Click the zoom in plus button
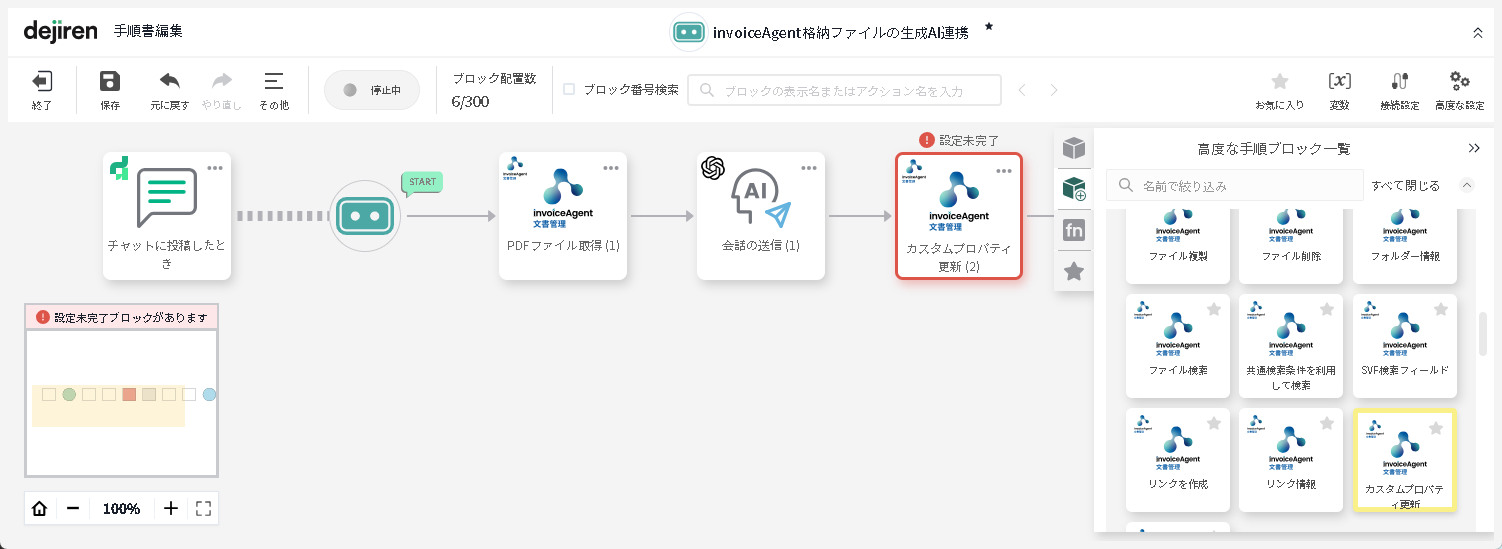 point(171,508)
